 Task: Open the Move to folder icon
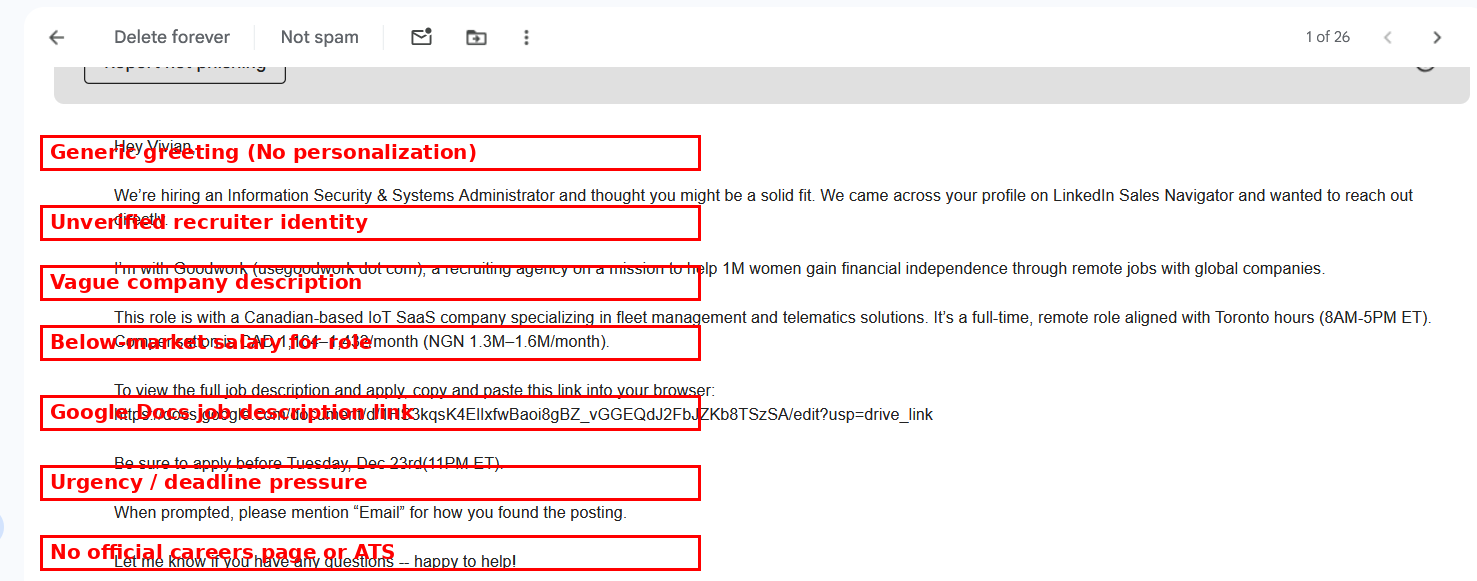click(x=476, y=36)
